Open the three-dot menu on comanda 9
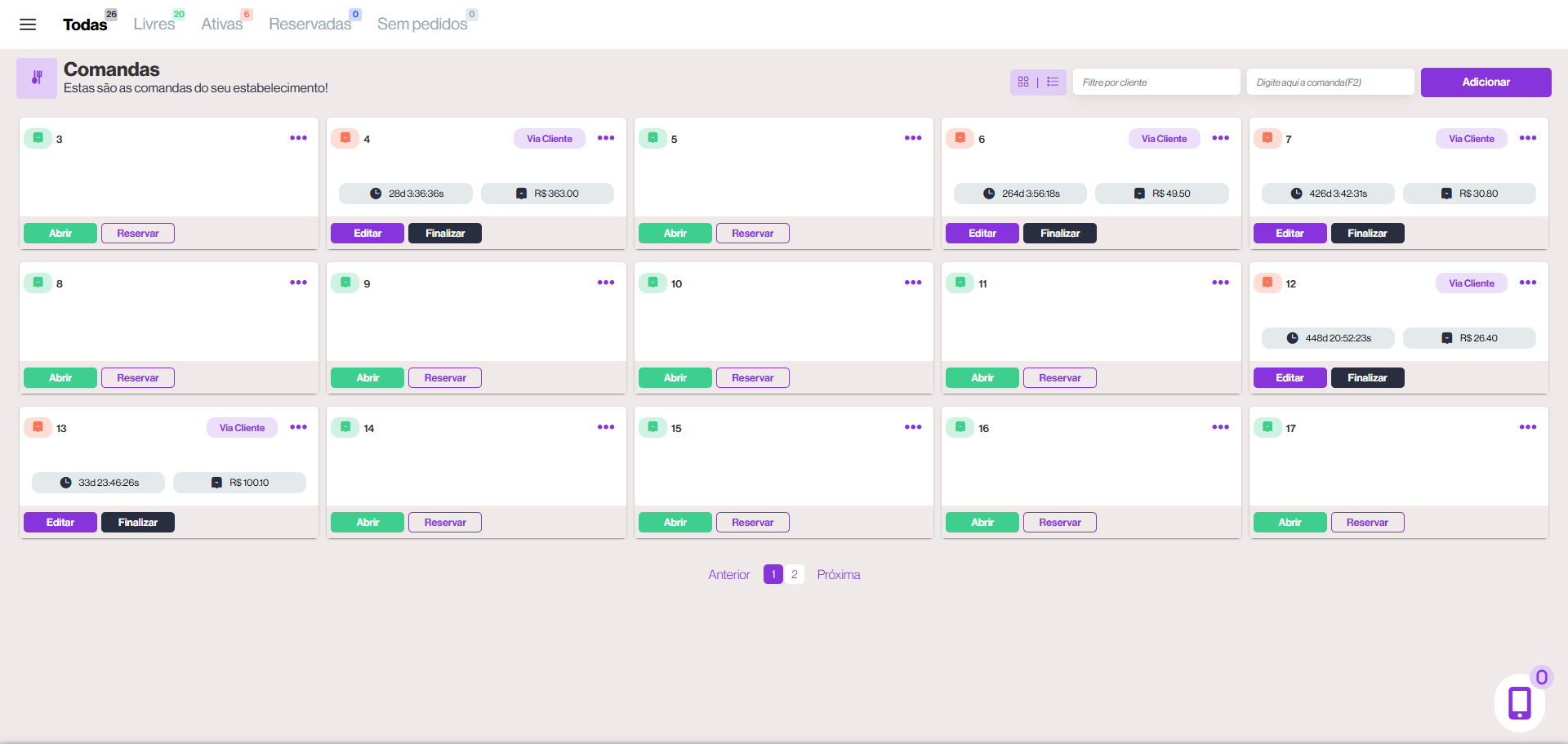The image size is (1568, 744). 605,283
